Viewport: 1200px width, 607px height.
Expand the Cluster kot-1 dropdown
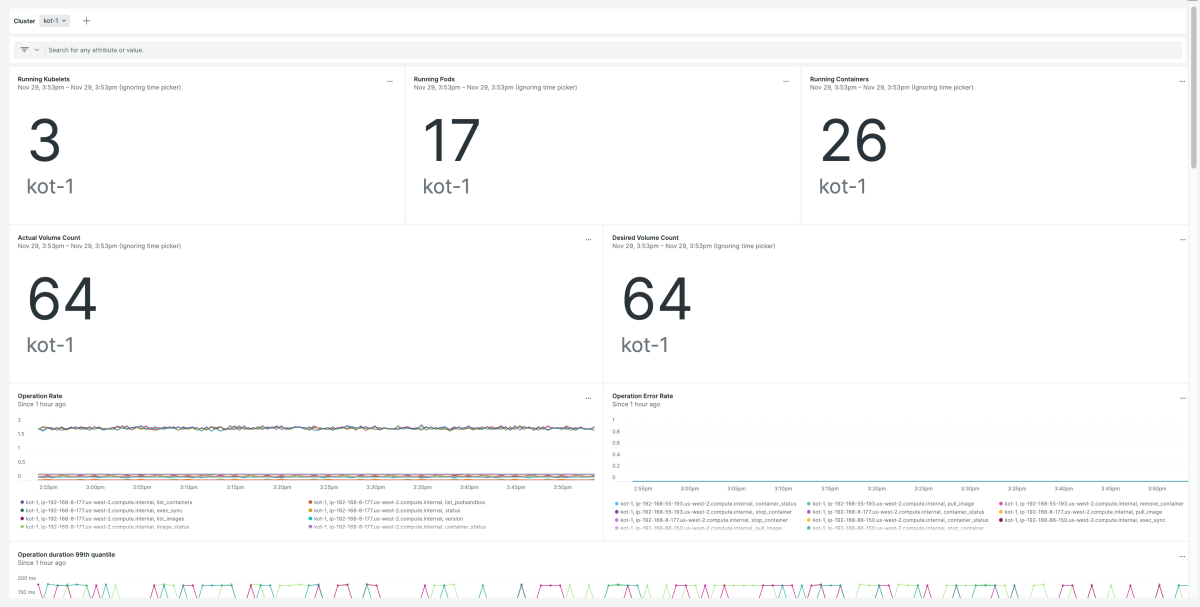[55, 20]
